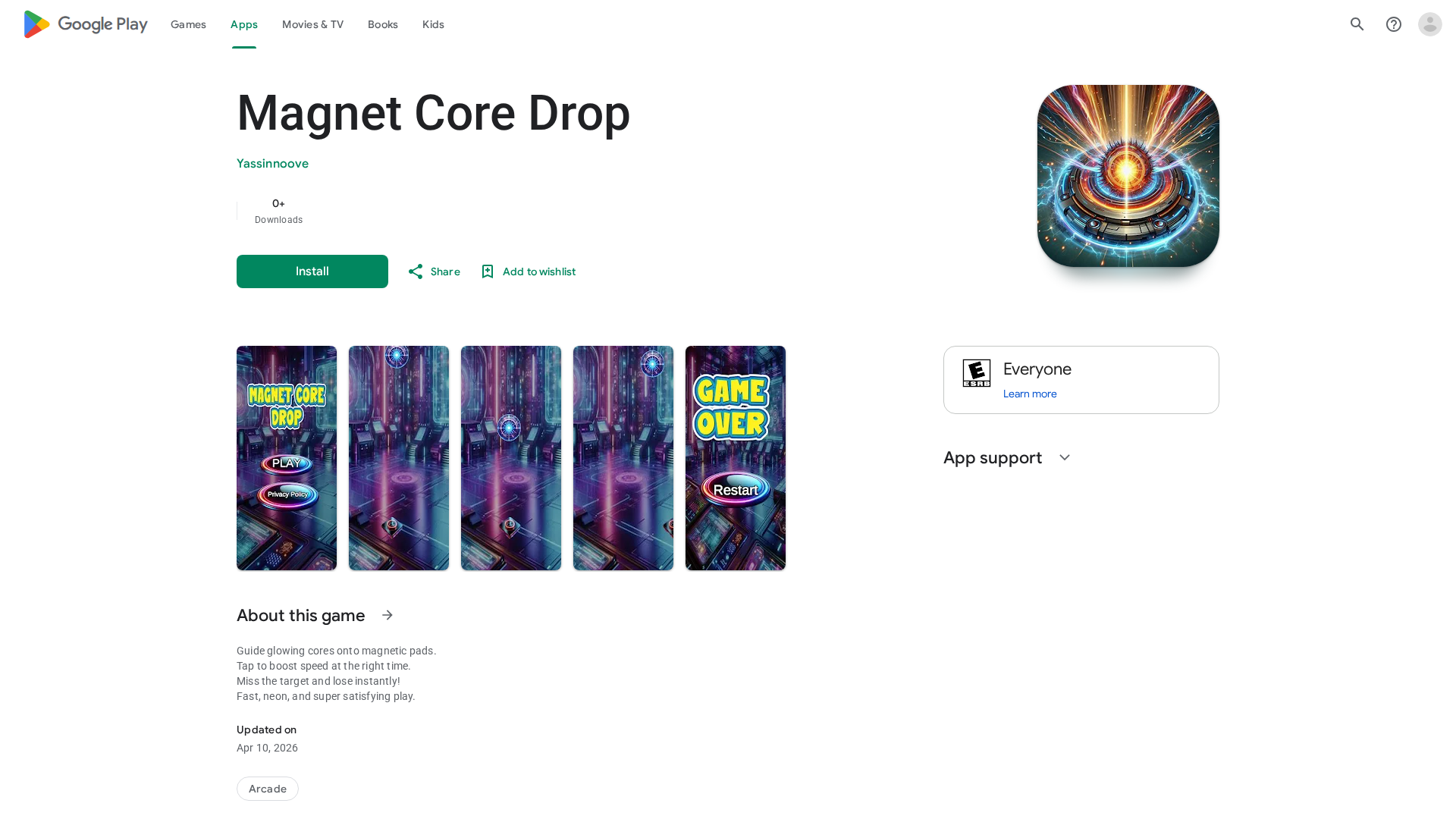This screenshot has height=819, width=1456.
Task: Click the Share icon
Action: 416,271
